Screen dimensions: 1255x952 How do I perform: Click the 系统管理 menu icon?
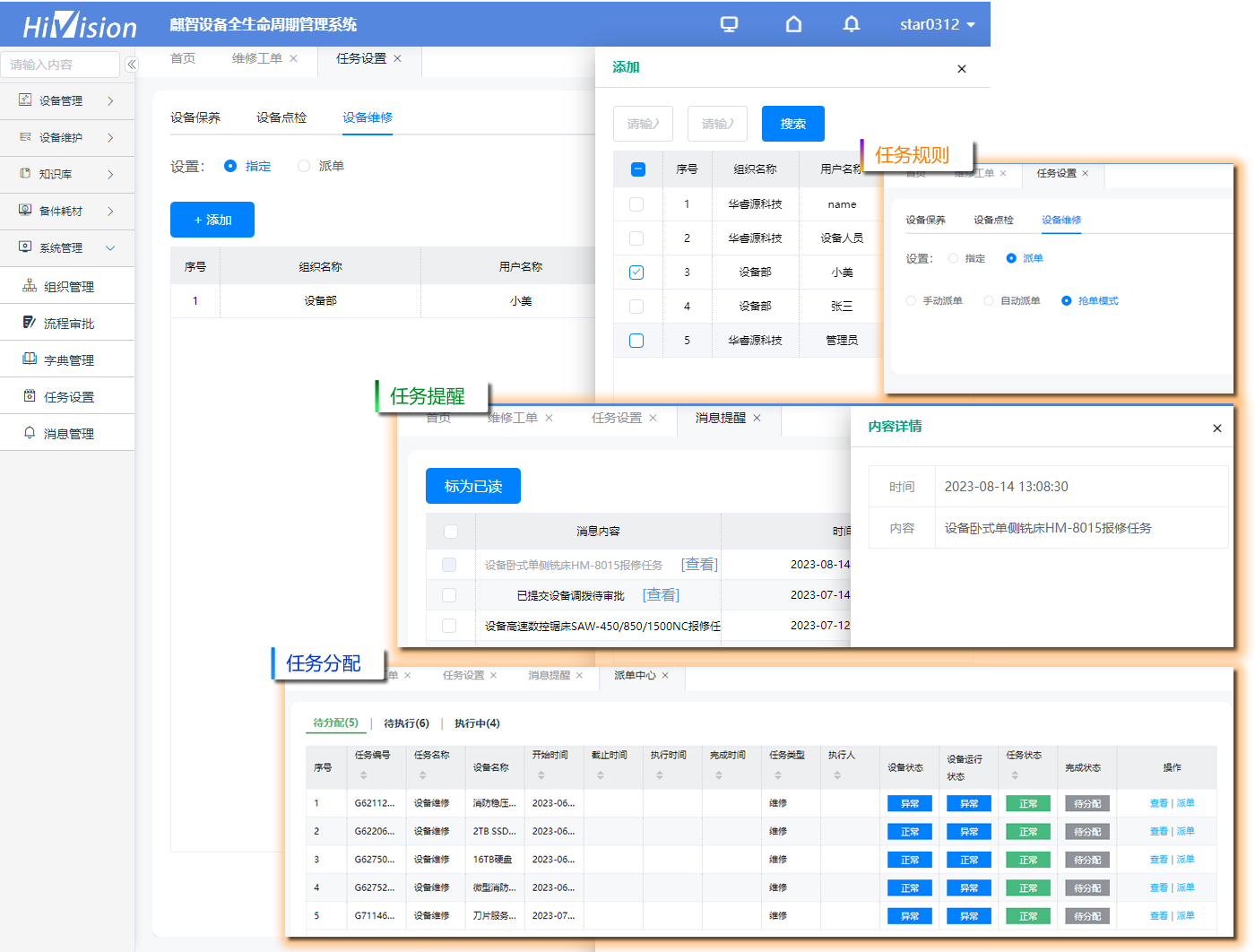[25, 247]
